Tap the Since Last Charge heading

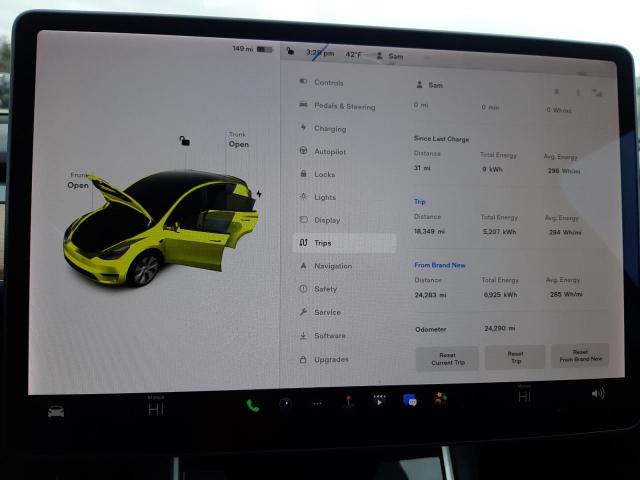click(441, 139)
